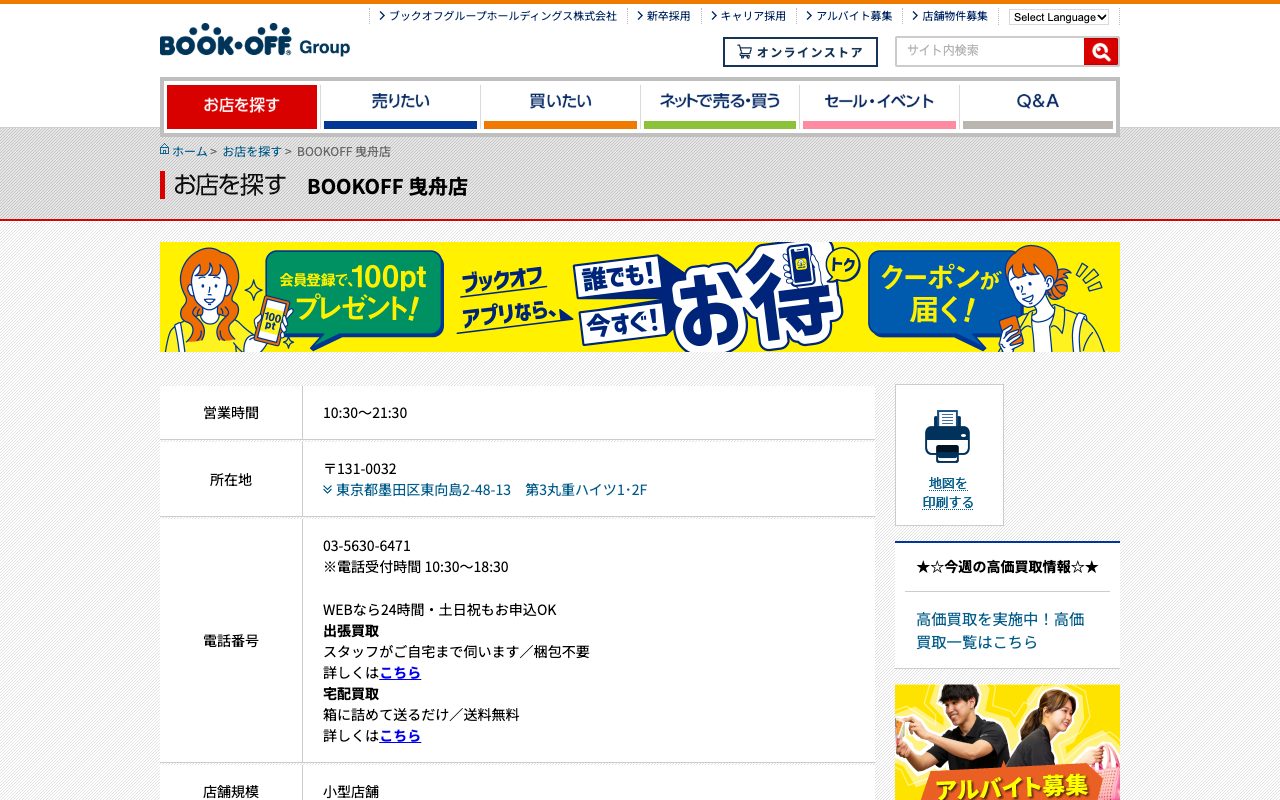
Task: Open 高価買取一覧はこちら link
Action: 1000,631
